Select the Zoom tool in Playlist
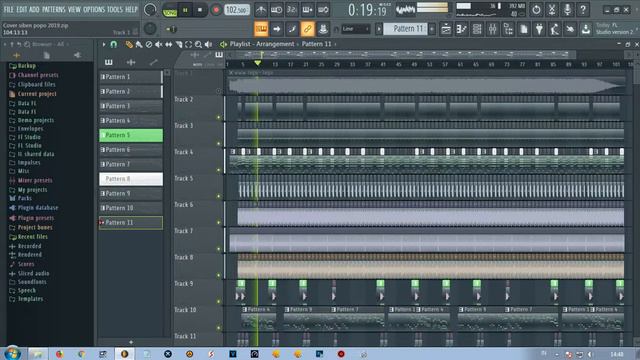 (198, 44)
